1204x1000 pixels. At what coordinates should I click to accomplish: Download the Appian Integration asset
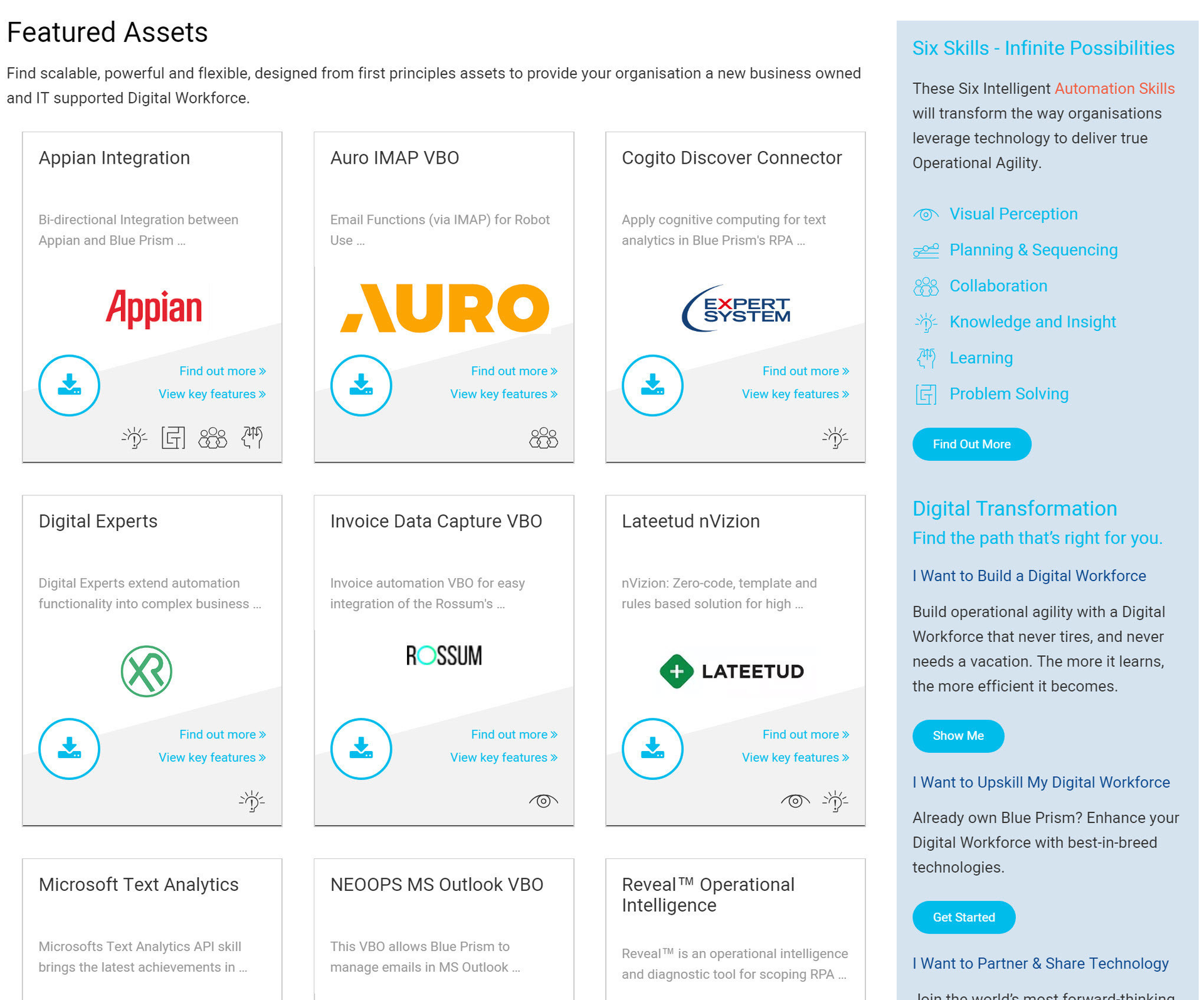pos(69,385)
